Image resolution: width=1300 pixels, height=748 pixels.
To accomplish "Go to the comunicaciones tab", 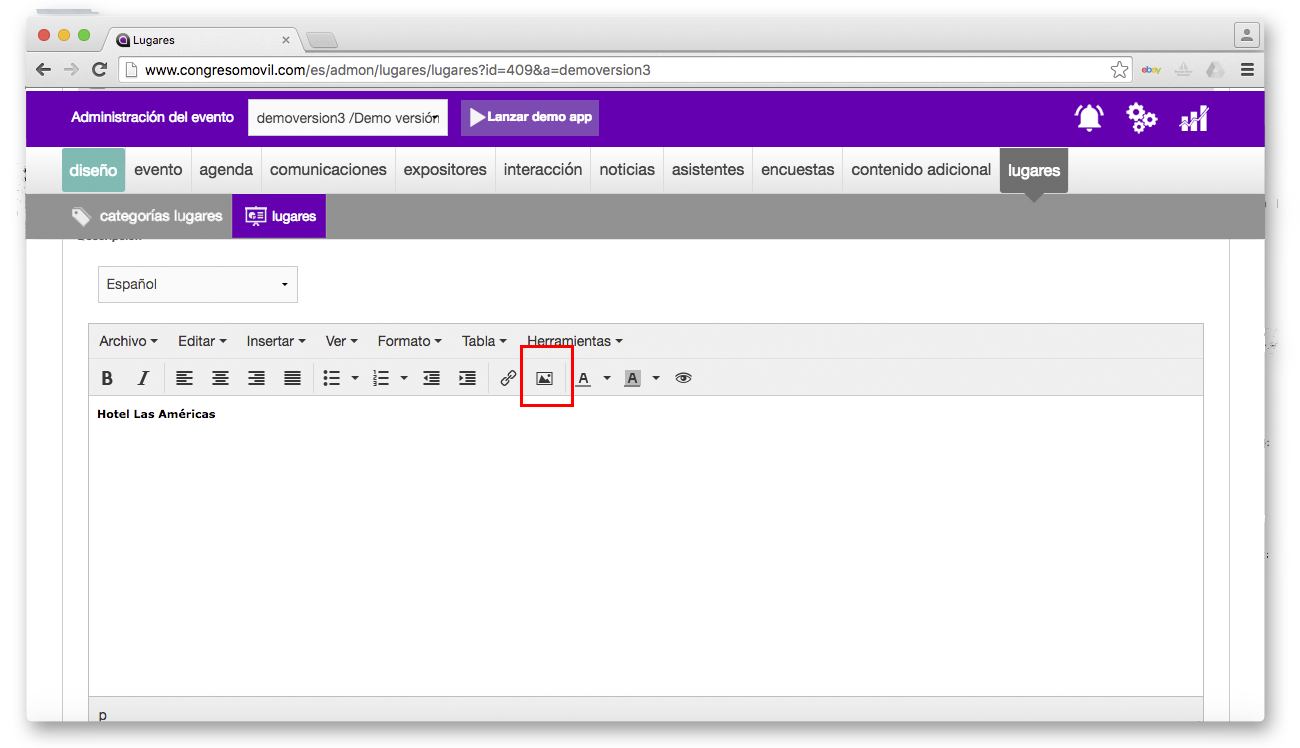I will point(328,170).
